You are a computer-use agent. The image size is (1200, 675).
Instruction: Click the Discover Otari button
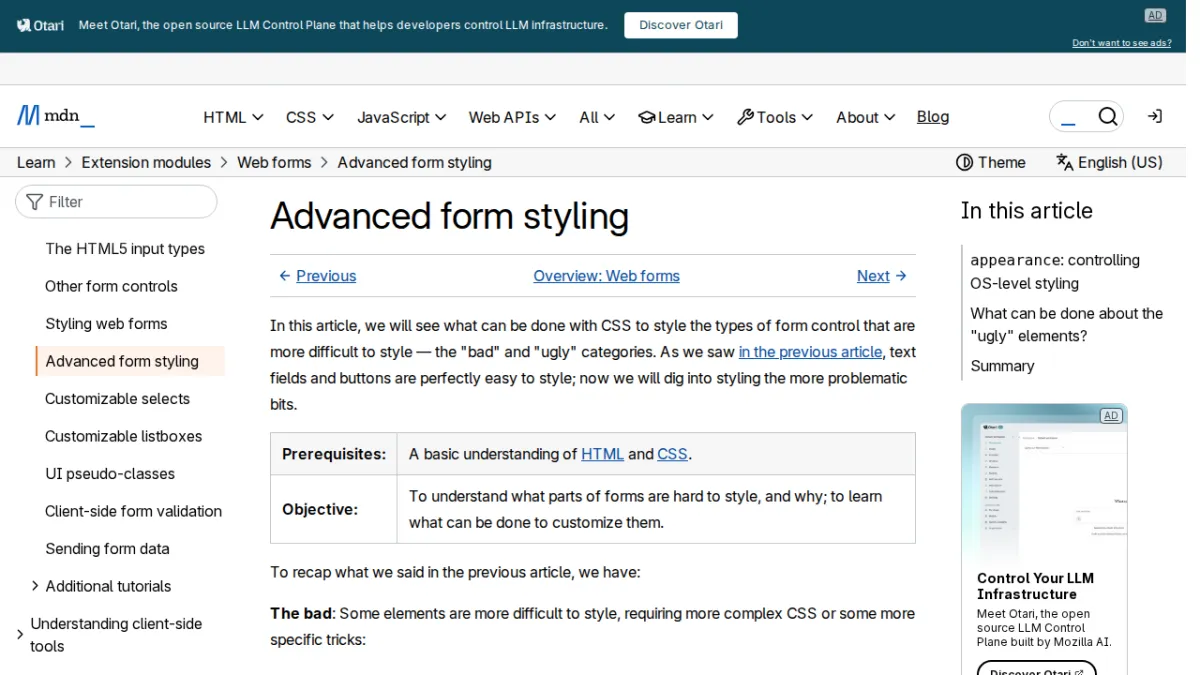[681, 25]
